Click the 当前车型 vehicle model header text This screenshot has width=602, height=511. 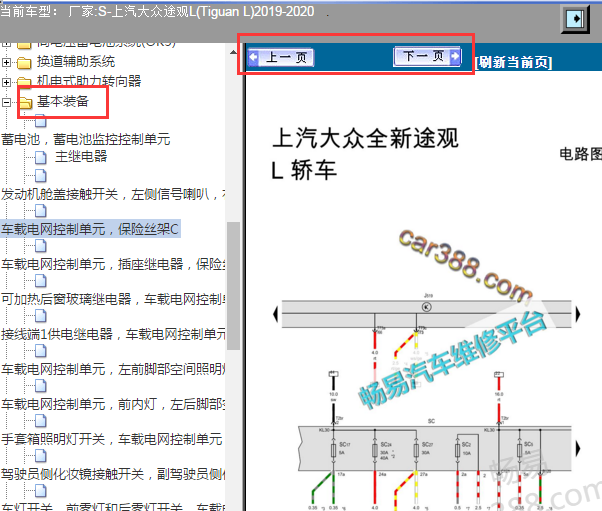157,12
